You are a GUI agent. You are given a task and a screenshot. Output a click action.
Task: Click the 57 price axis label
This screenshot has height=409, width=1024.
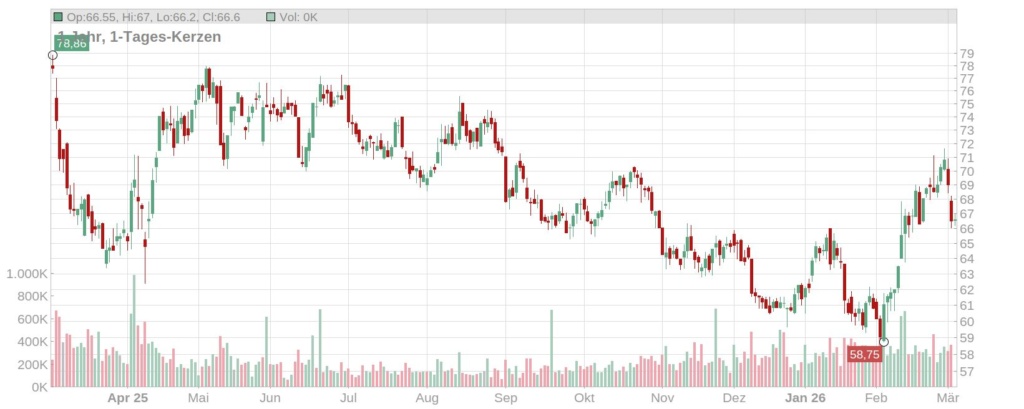966,372
